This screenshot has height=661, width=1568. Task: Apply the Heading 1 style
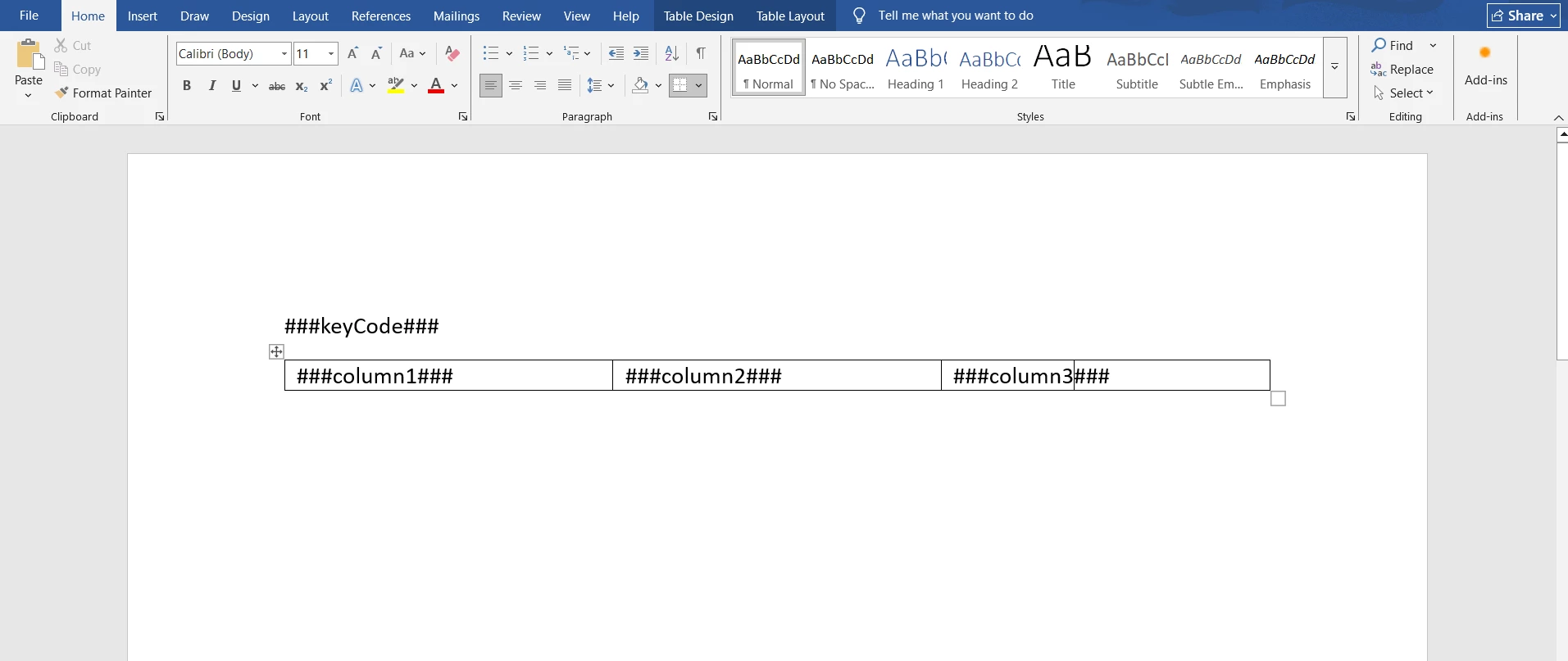pyautogui.click(x=916, y=68)
